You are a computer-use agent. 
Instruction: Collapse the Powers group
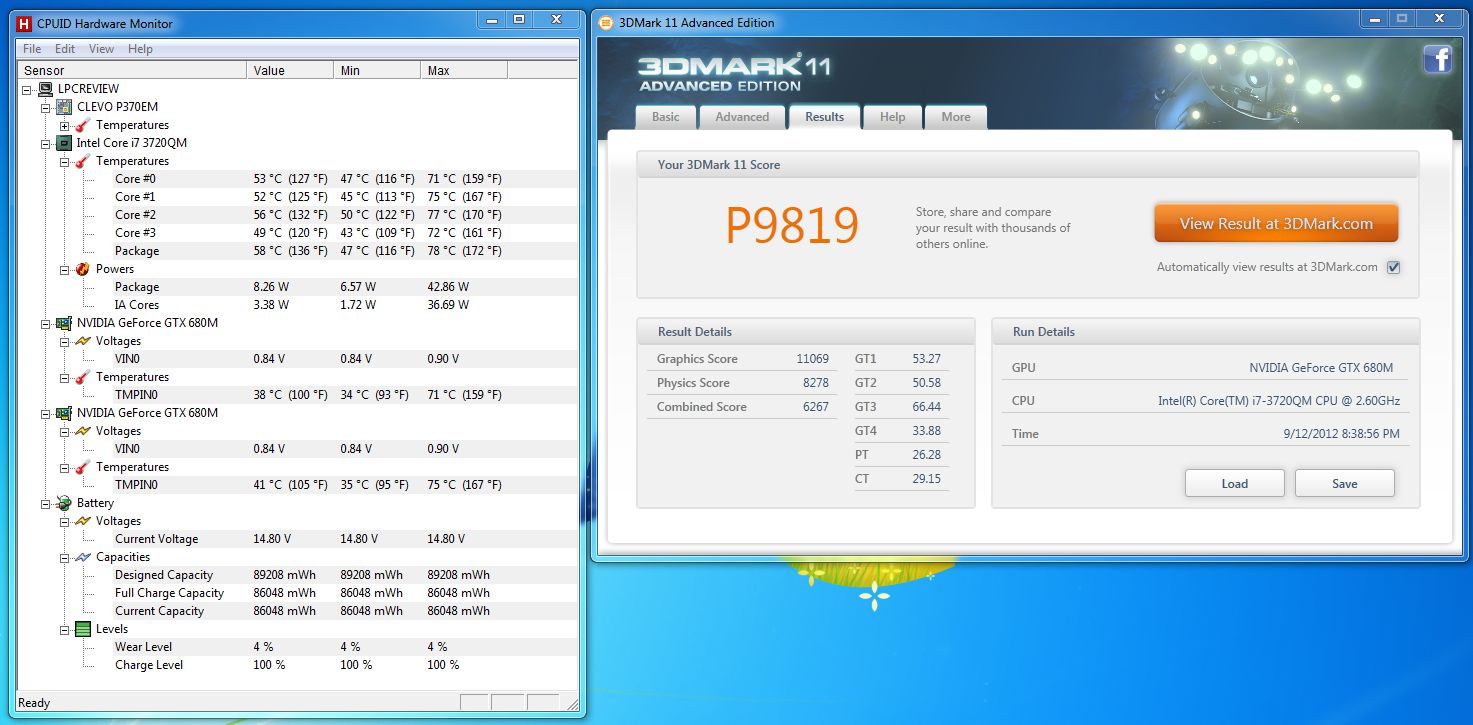click(65, 269)
